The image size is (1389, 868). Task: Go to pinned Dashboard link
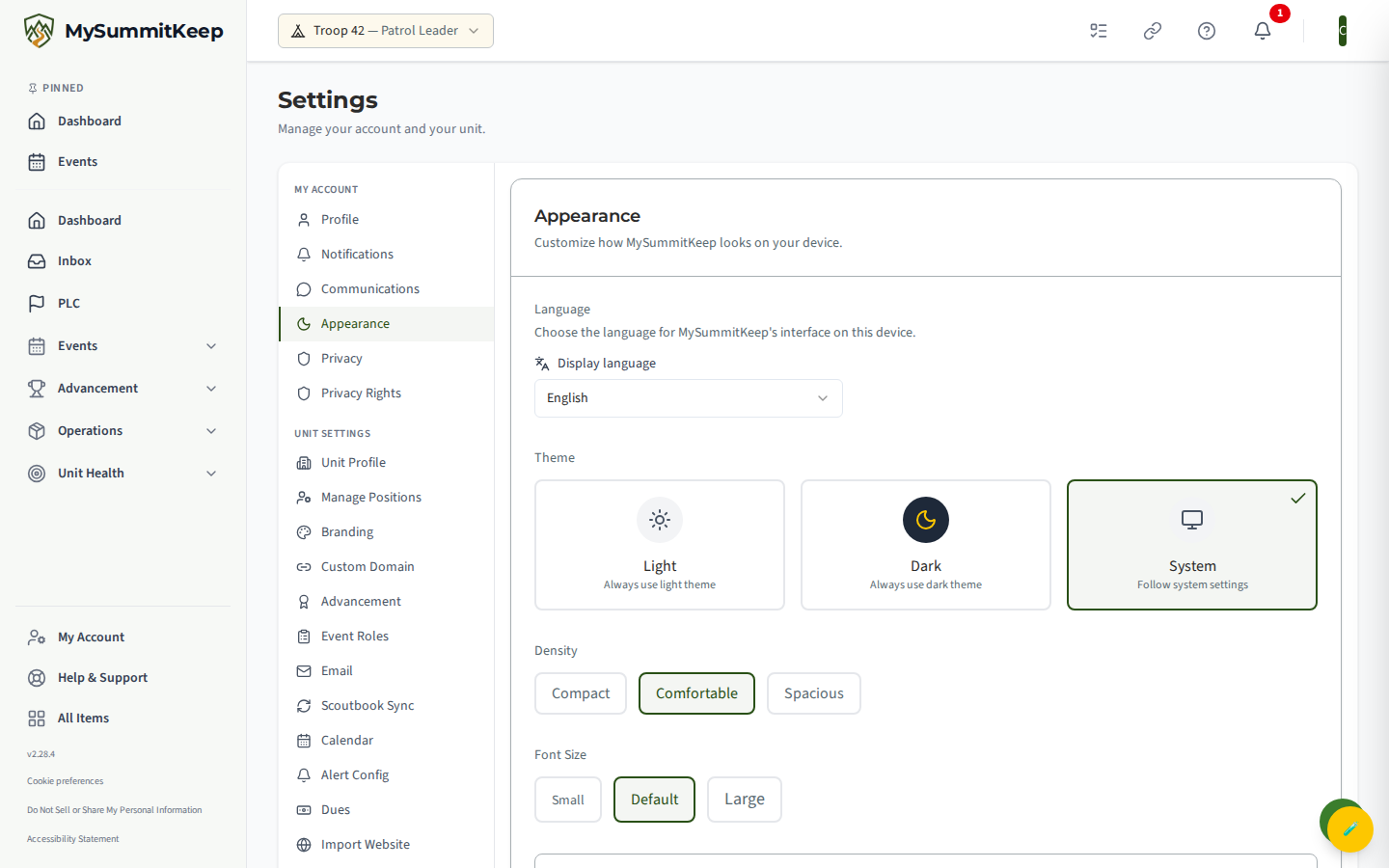[x=123, y=122]
